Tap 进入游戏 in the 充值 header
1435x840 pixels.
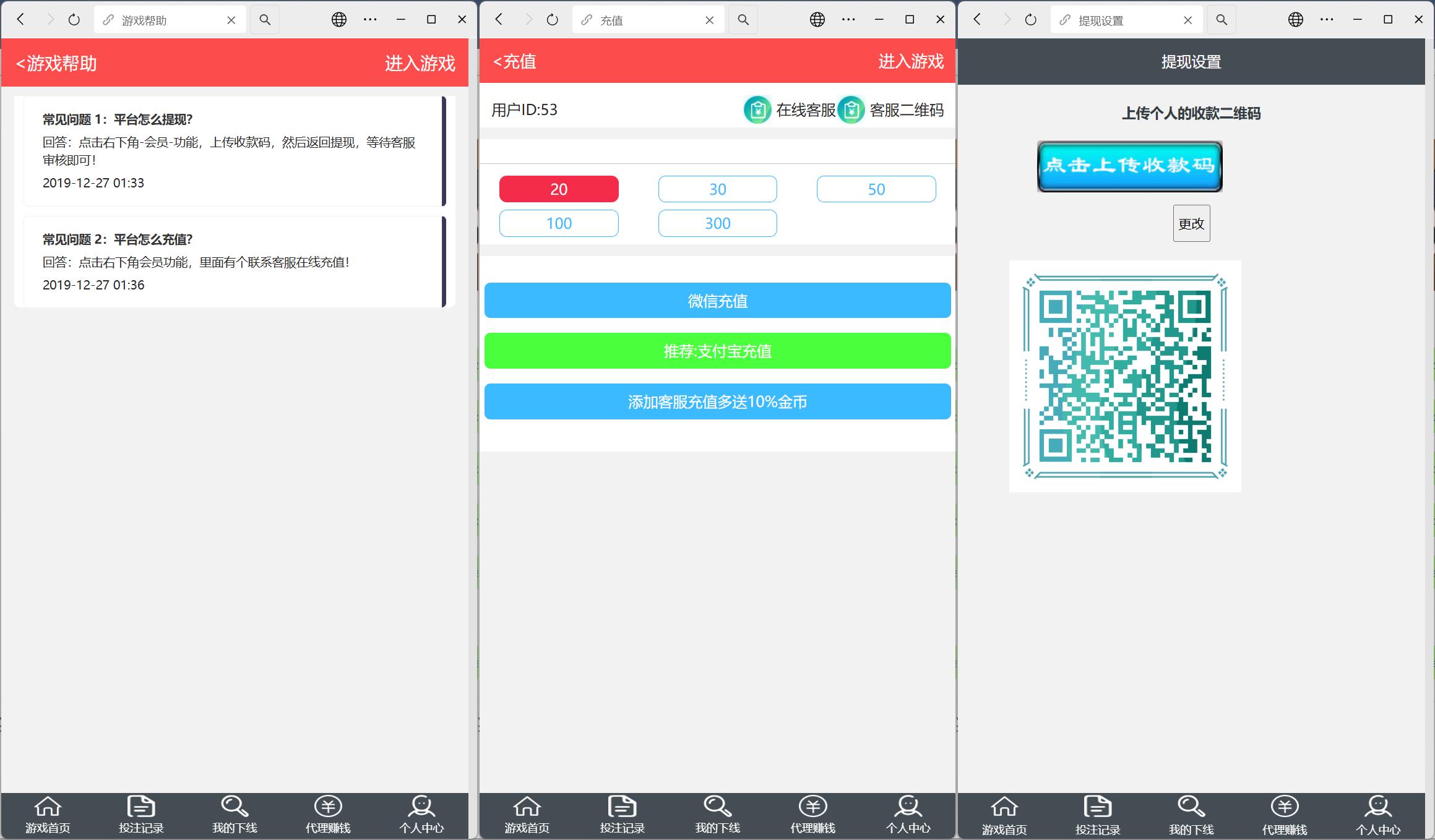point(911,61)
